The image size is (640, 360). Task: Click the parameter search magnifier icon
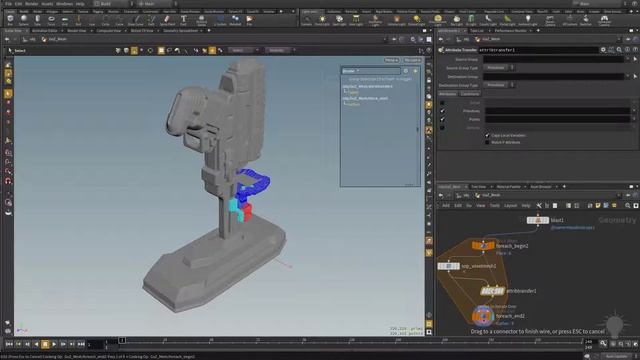(x=619, y=50)
